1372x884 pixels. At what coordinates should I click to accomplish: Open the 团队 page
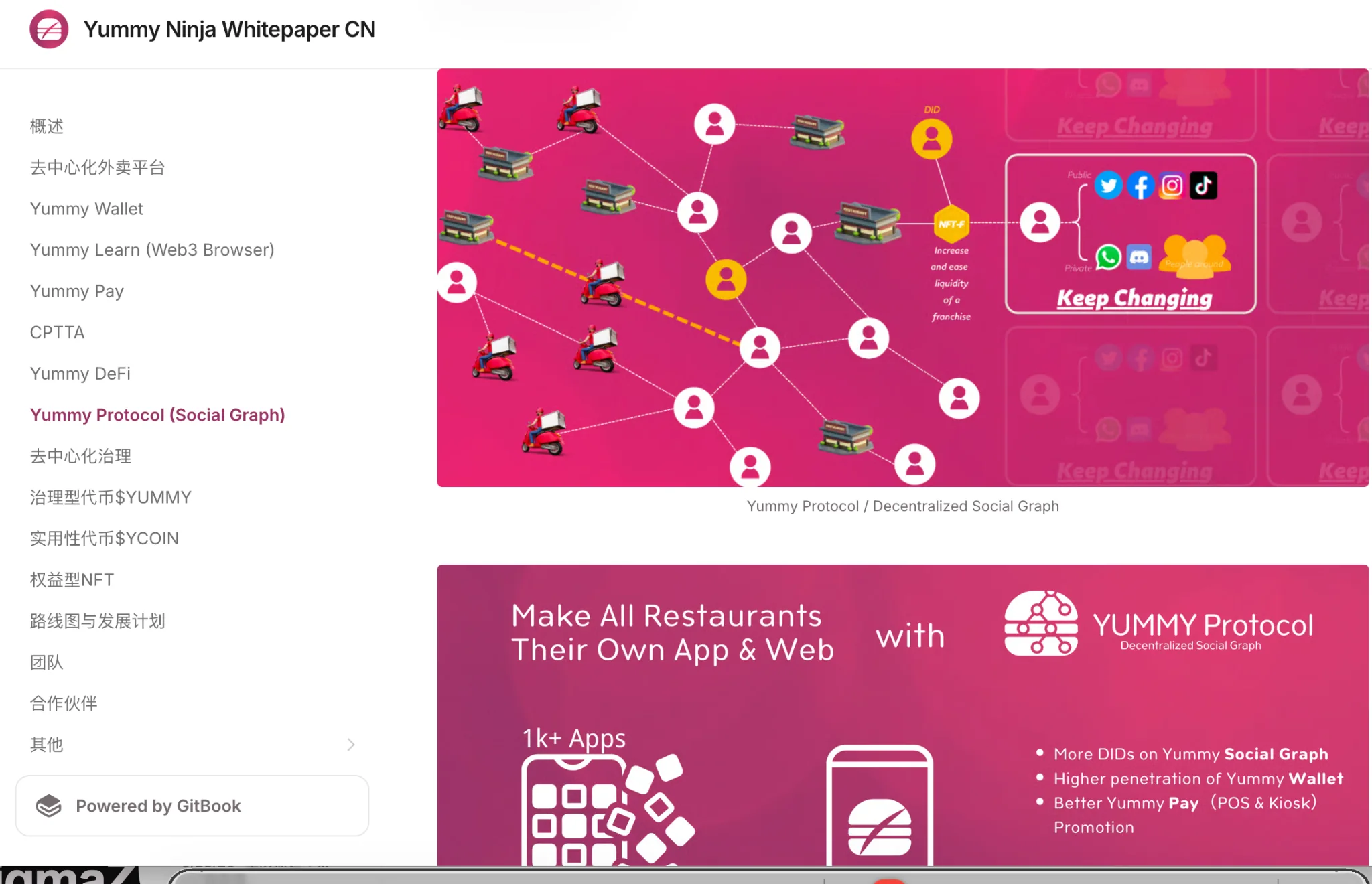(47, 662)
